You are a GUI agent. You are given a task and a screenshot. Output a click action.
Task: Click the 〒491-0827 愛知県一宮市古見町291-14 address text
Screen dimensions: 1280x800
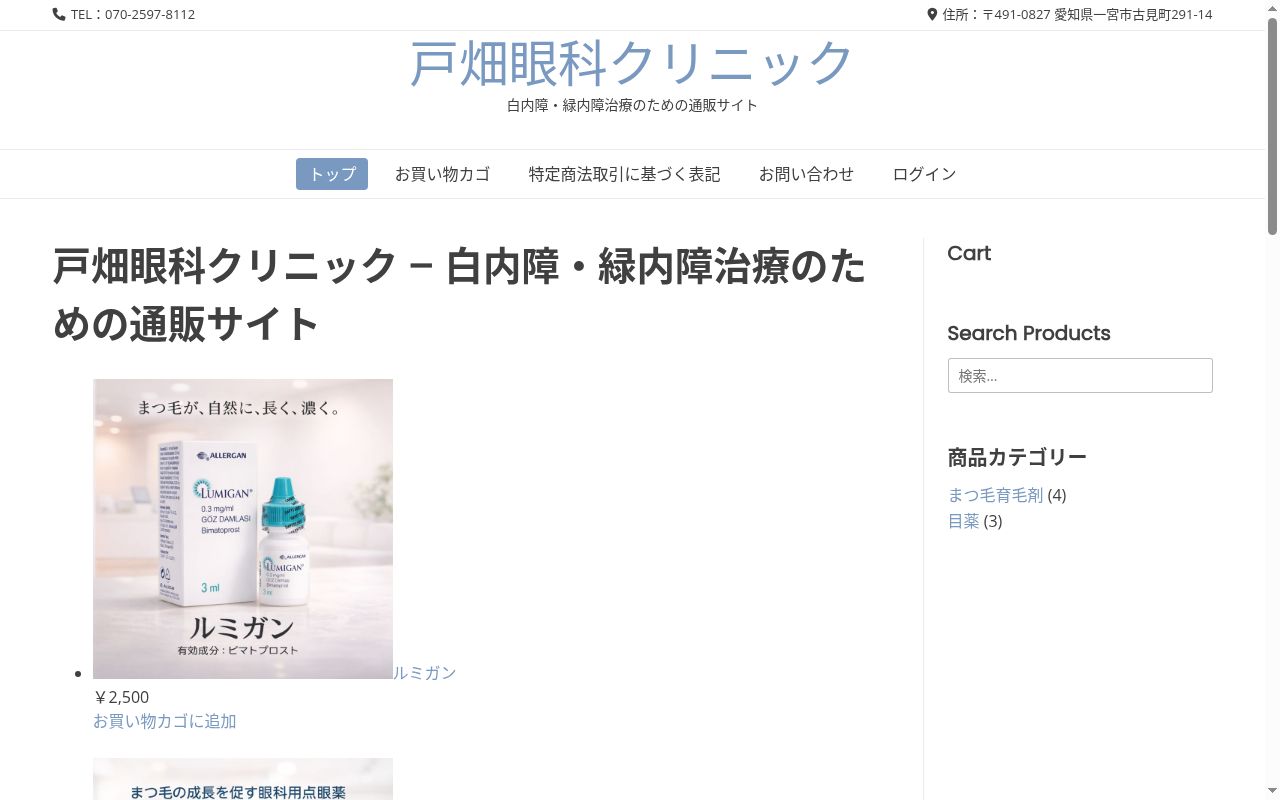(1098, 15)
